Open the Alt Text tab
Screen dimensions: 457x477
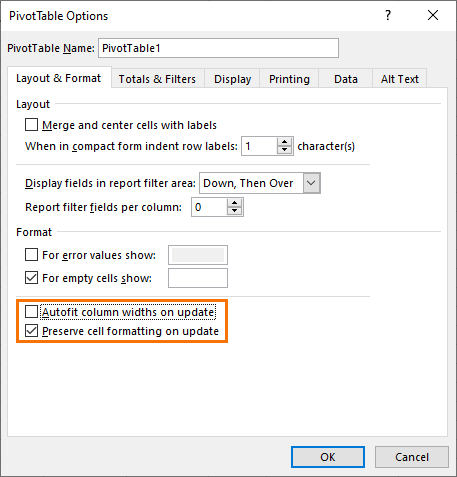click(x=400, y=79)
